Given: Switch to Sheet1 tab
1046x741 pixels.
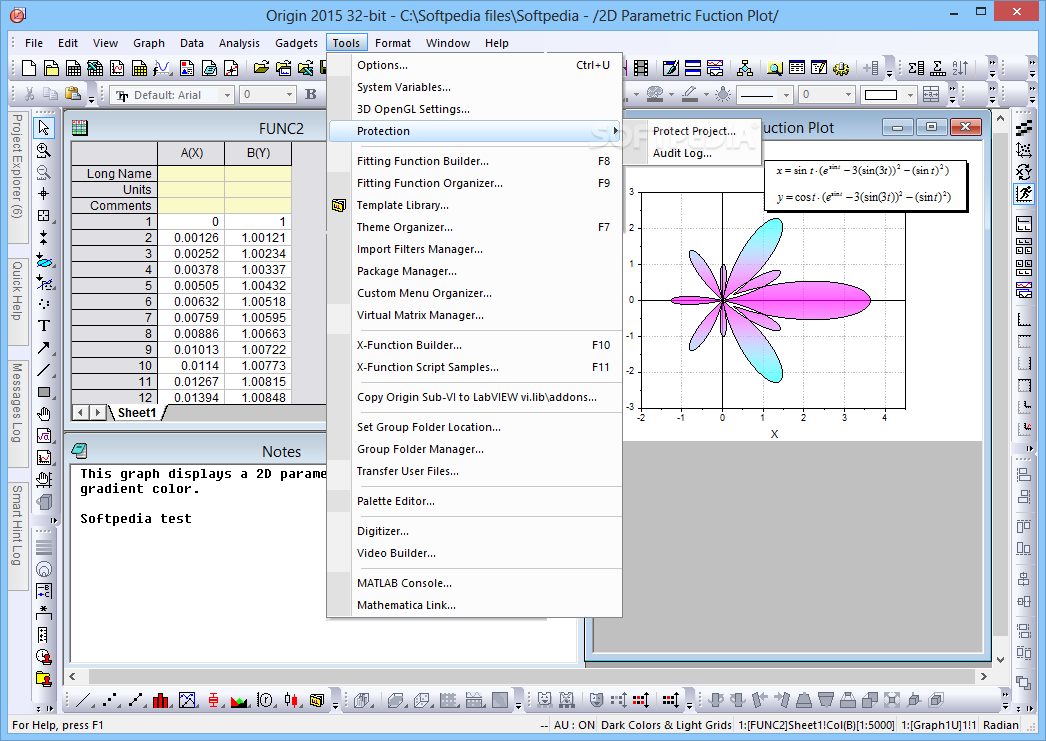Looking at the screenshot, I should coord(137,412).
